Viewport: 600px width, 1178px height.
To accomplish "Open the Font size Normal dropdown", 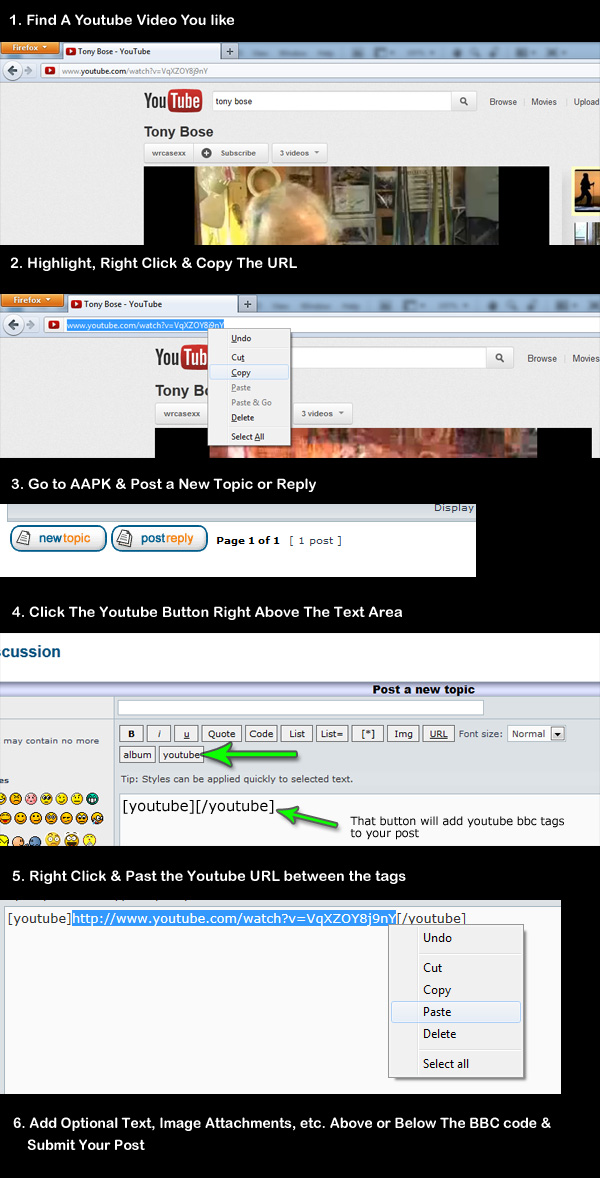I will [x=536, y=734].
